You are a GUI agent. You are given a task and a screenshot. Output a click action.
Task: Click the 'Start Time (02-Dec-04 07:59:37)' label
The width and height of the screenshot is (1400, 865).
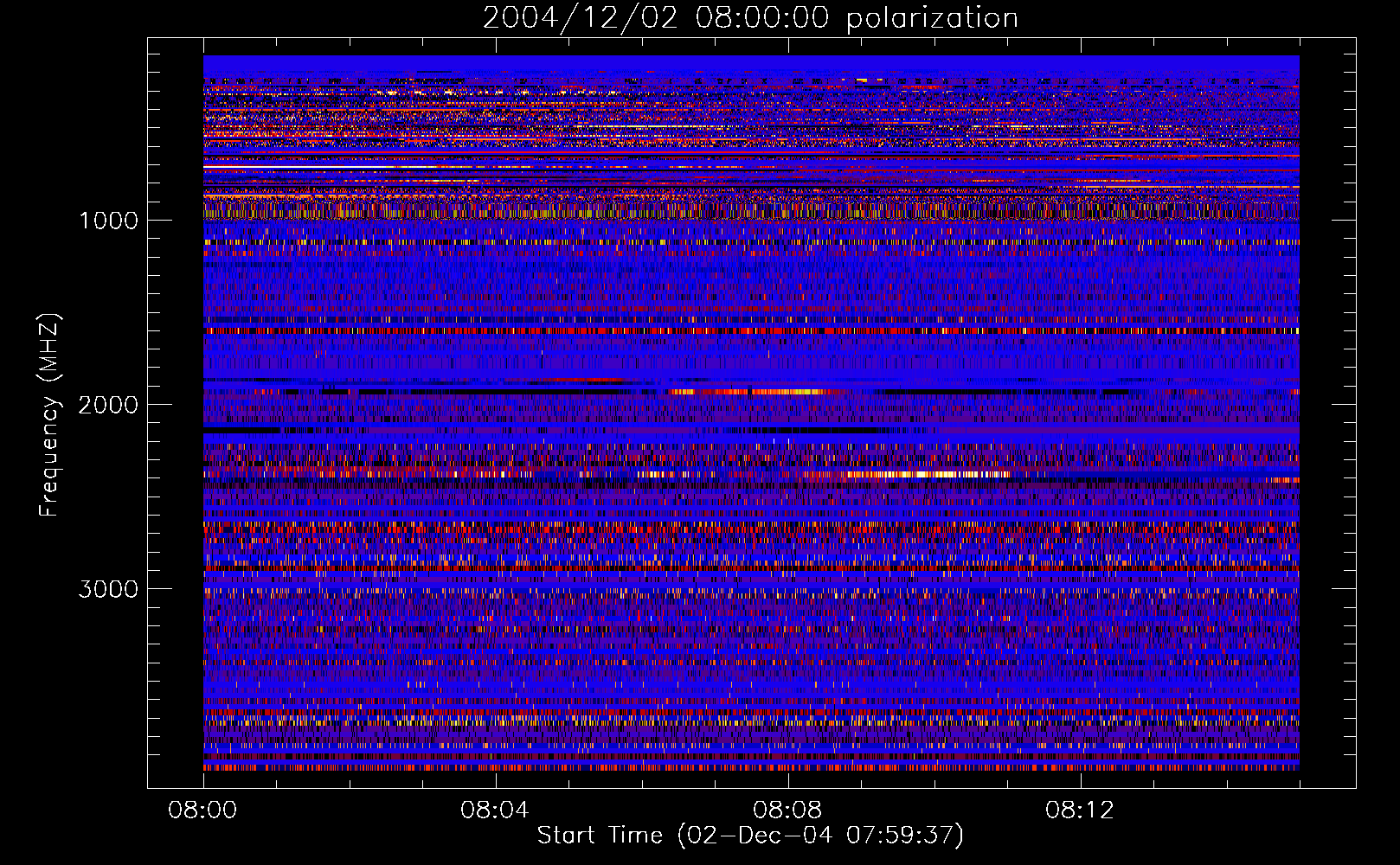(750, 836)
